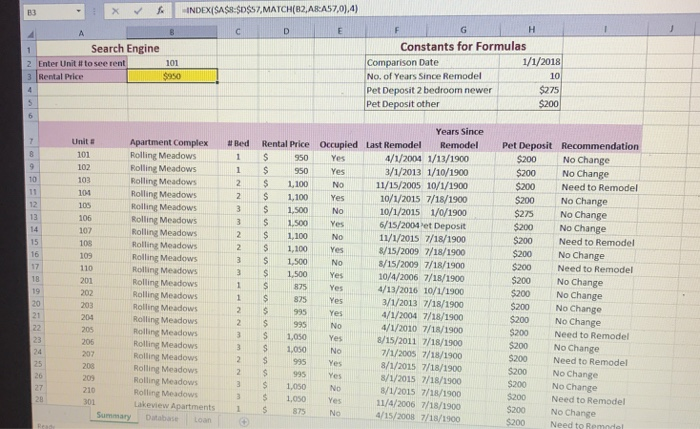This screenshot has width=700, height=429.
Task: Select column I header
Action: (605, 29)
